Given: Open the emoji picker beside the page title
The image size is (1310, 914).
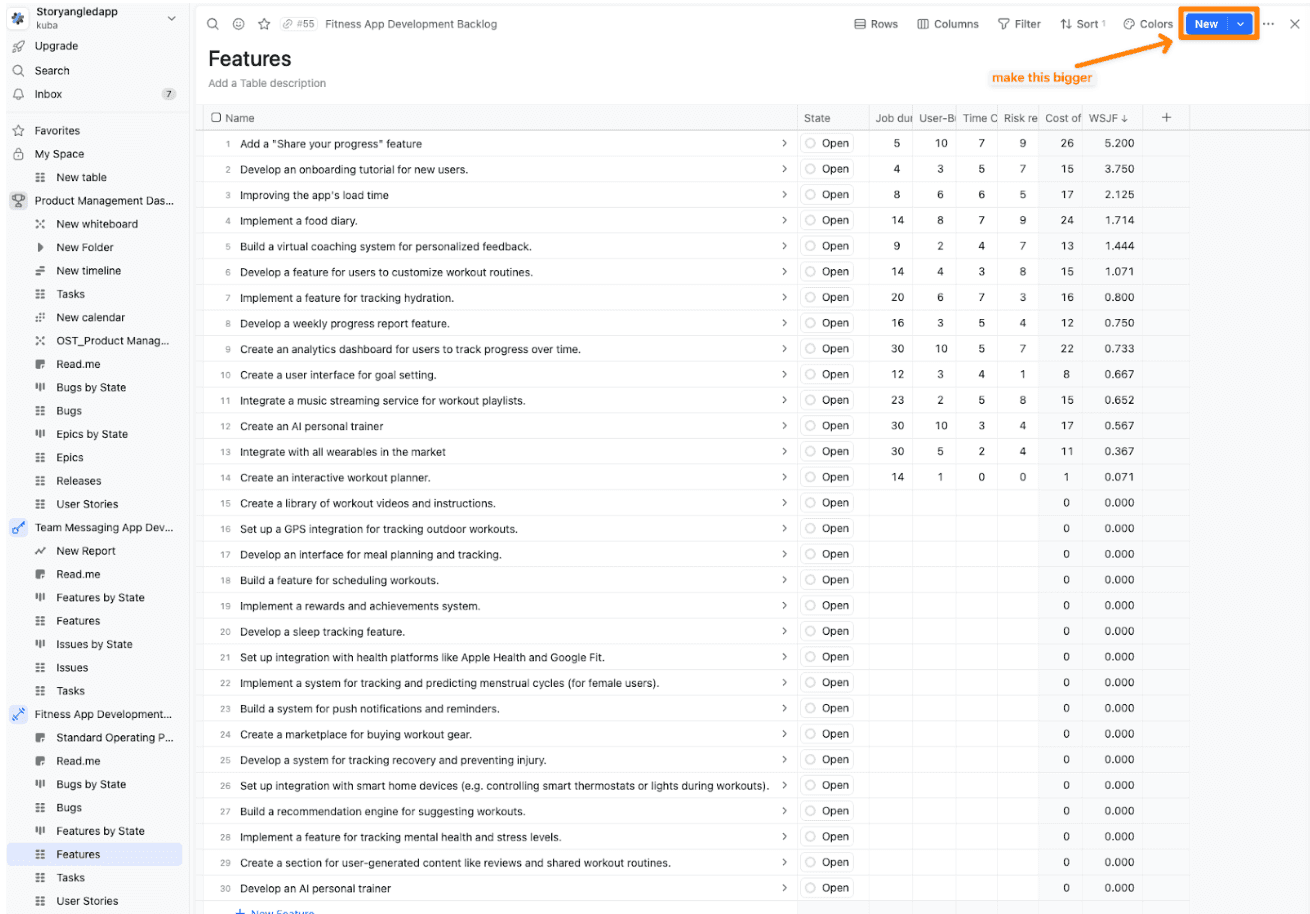Looking at the screenshot, I should coord(237,24).
